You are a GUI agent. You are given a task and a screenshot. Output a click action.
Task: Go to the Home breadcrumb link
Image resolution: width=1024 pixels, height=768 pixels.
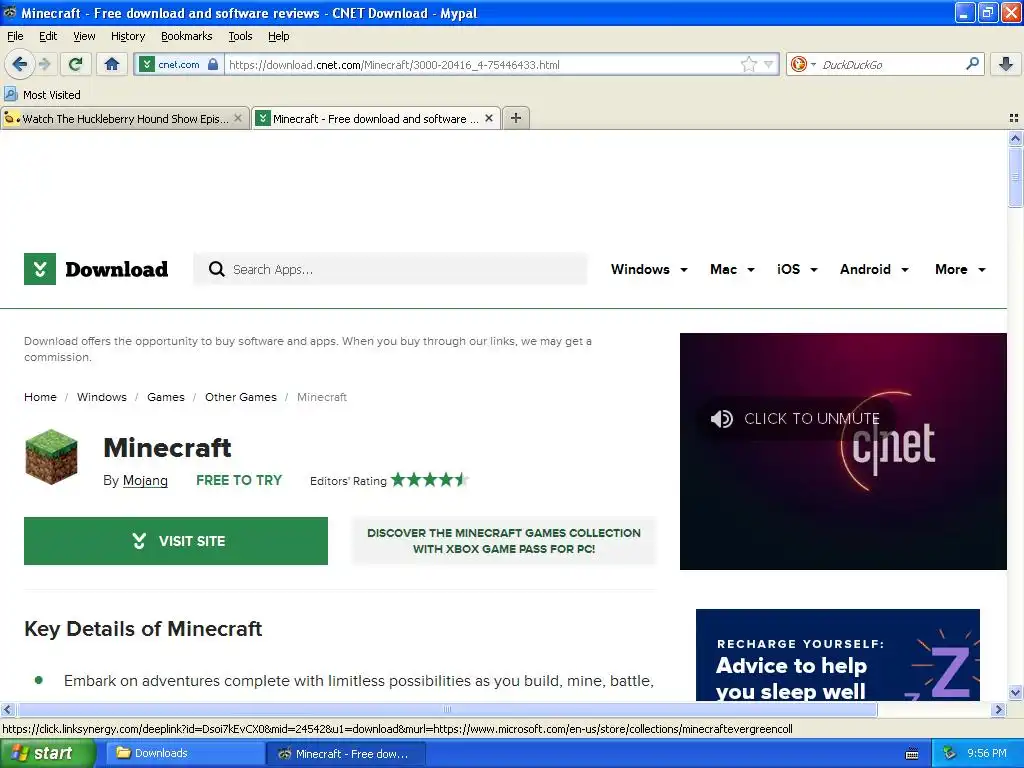[40, 397]
